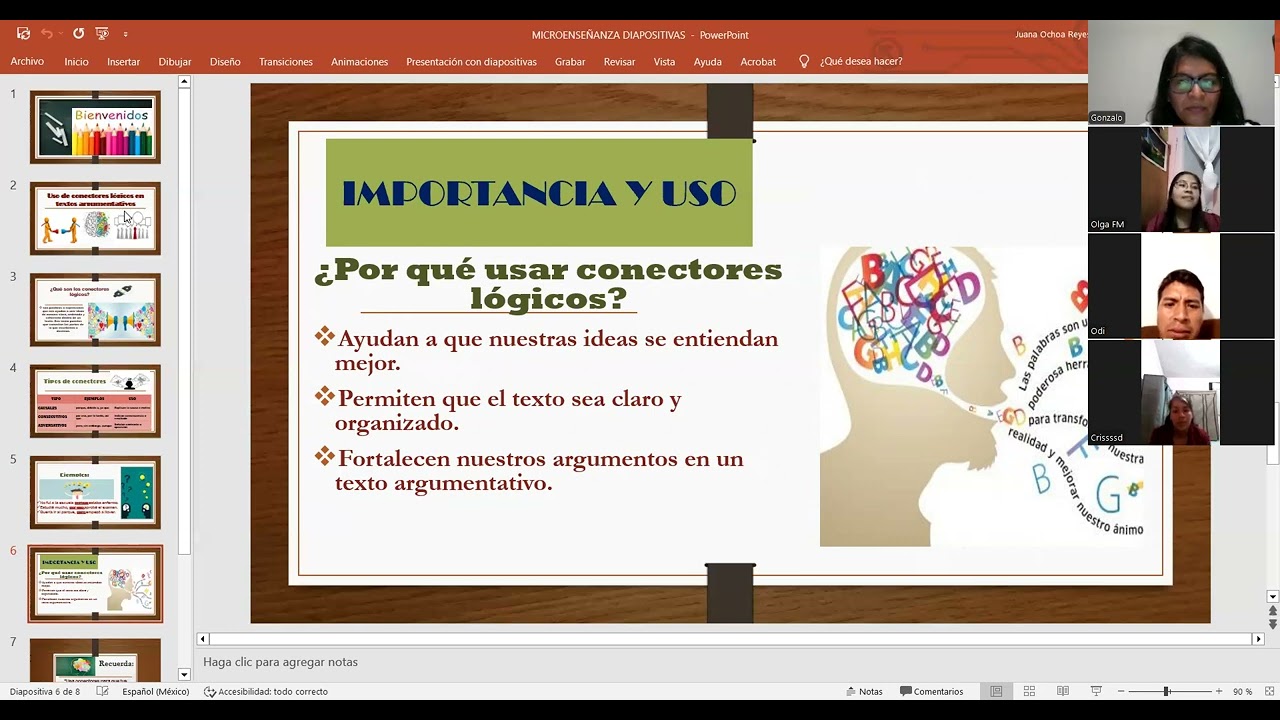
Task: Click the zoom out minus button
Action: (x=1121, y=691)
